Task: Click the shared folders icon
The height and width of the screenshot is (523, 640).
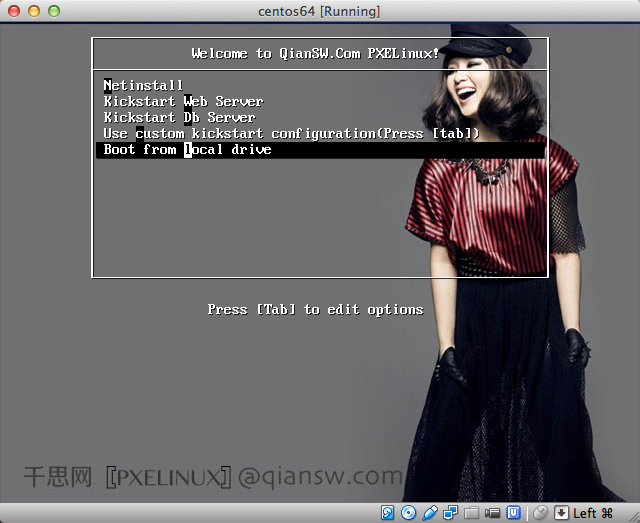Action: (471, 513)
